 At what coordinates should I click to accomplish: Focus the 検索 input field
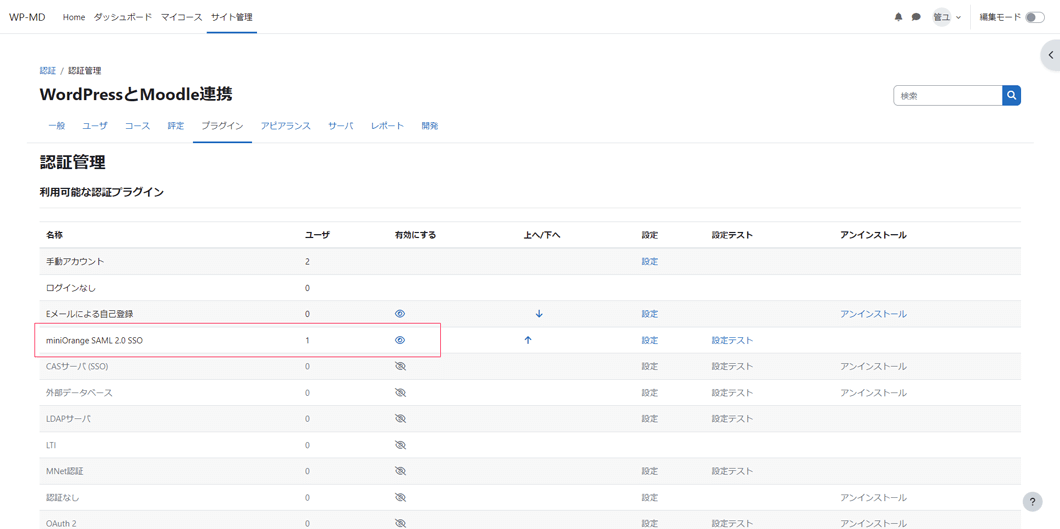948,96
